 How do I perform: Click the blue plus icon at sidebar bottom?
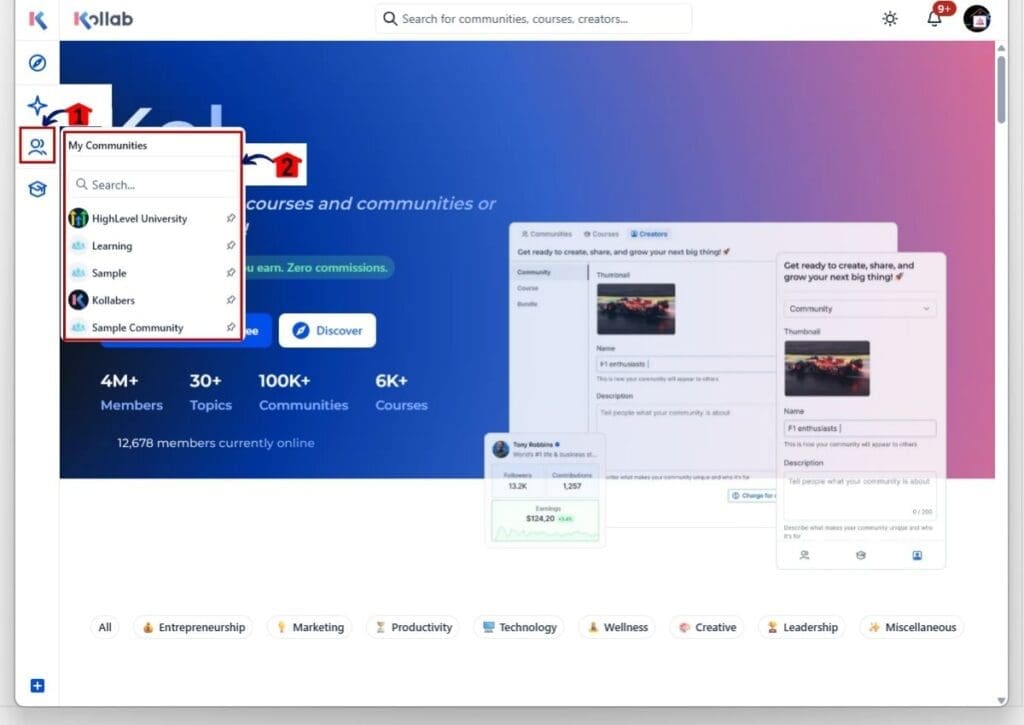[x=37, y=685]
